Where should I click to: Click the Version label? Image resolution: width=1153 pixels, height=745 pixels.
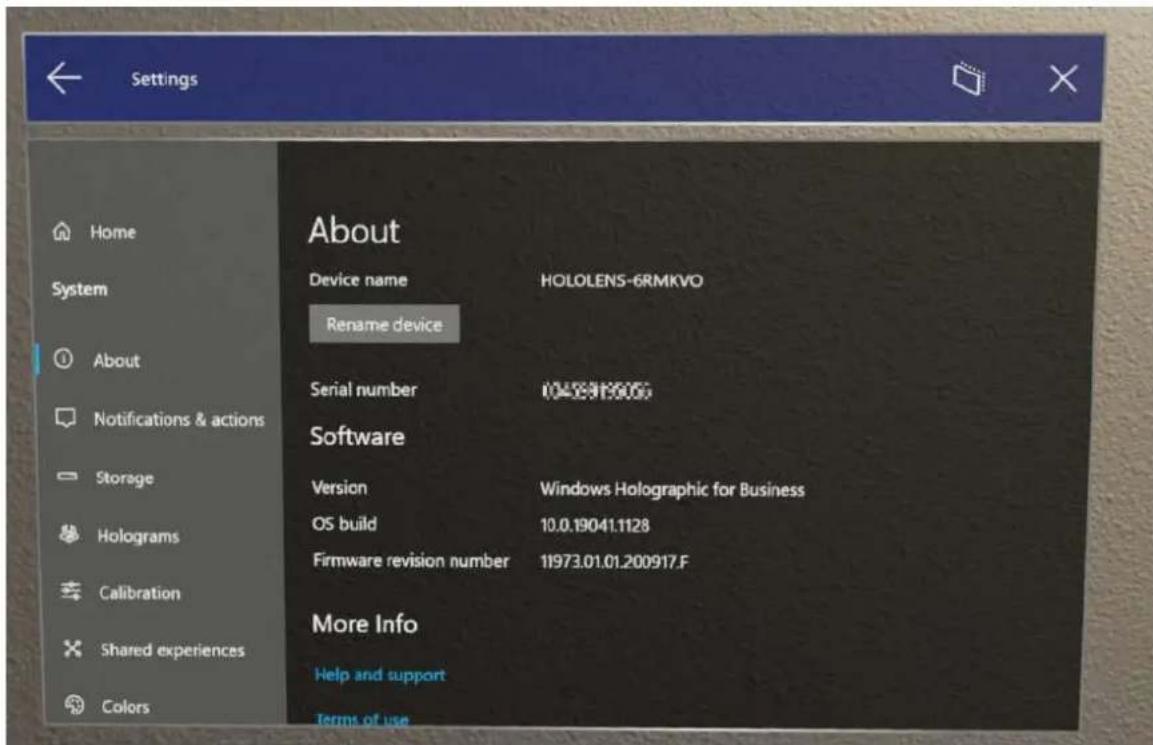coord(339,488)
